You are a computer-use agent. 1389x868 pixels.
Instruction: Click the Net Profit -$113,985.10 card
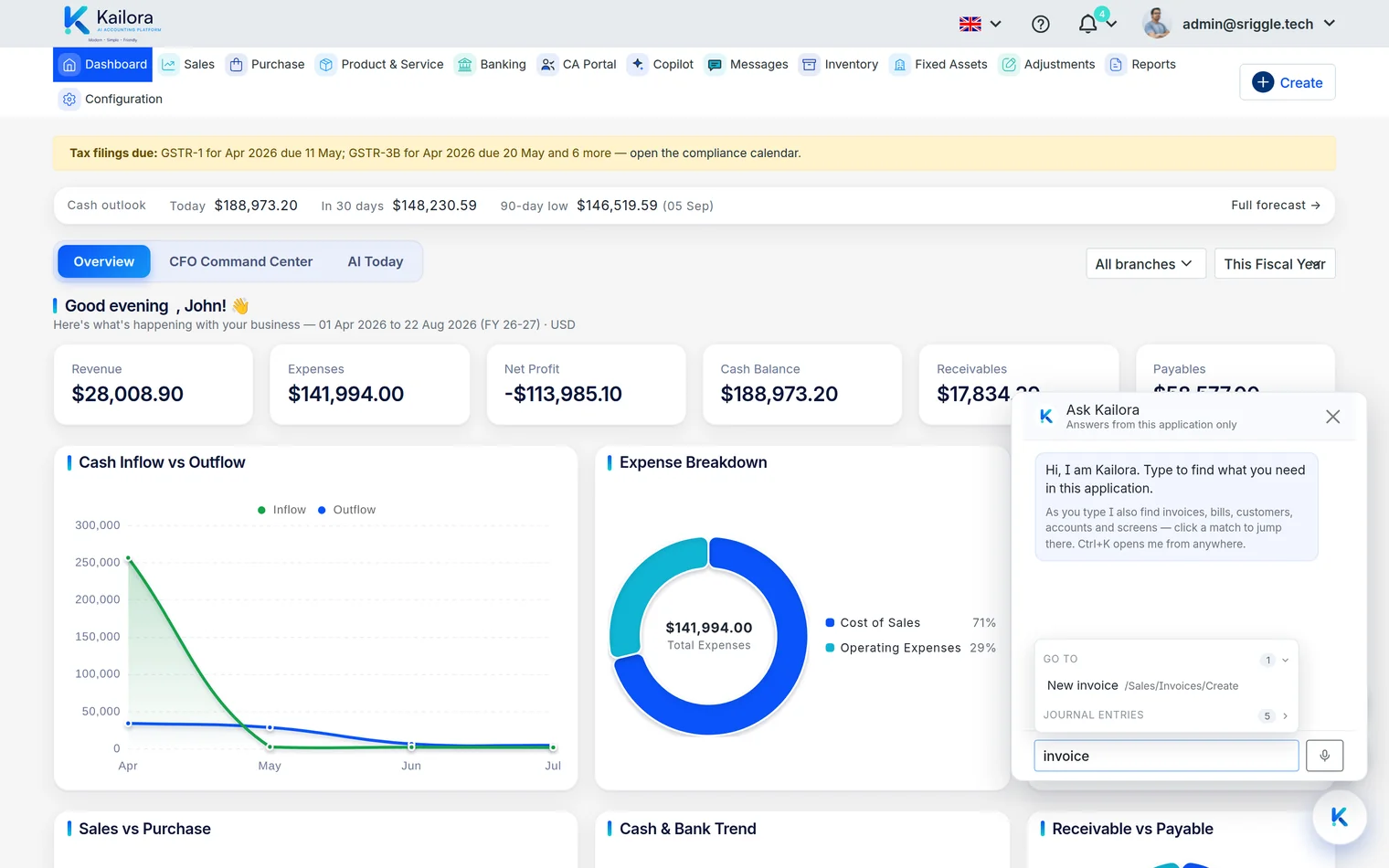click(586, 385)
